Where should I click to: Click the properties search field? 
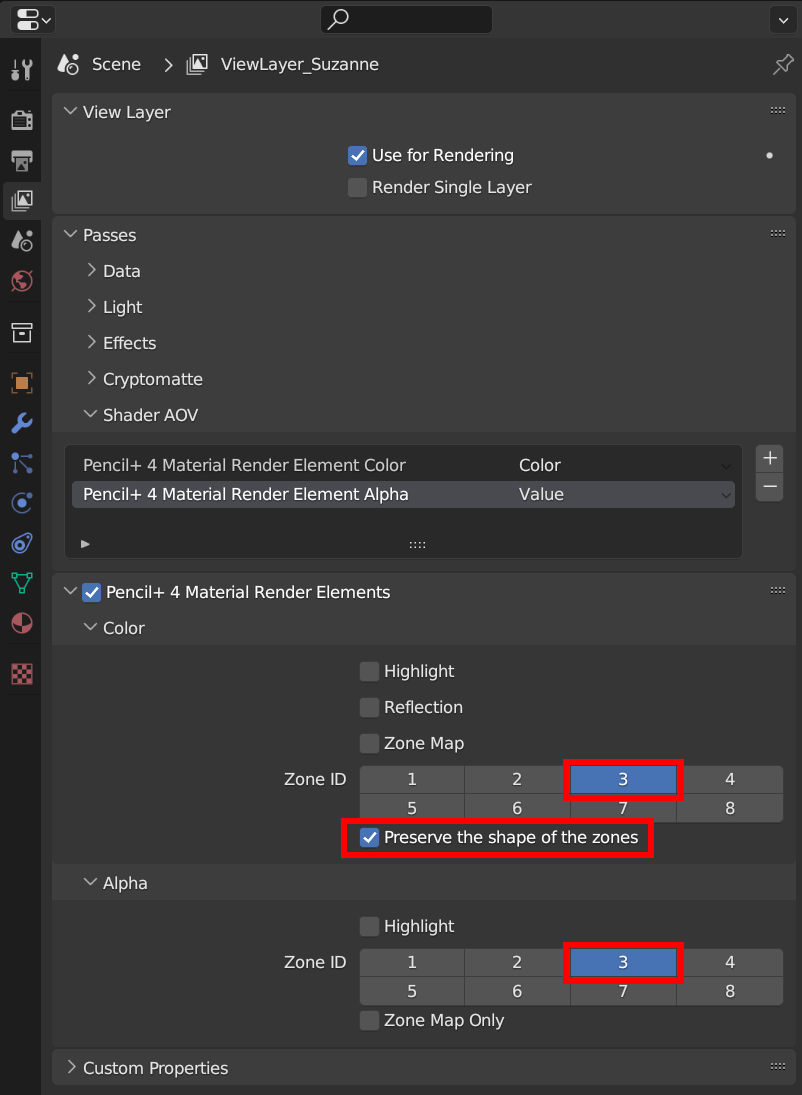click(x=407, y=20)
